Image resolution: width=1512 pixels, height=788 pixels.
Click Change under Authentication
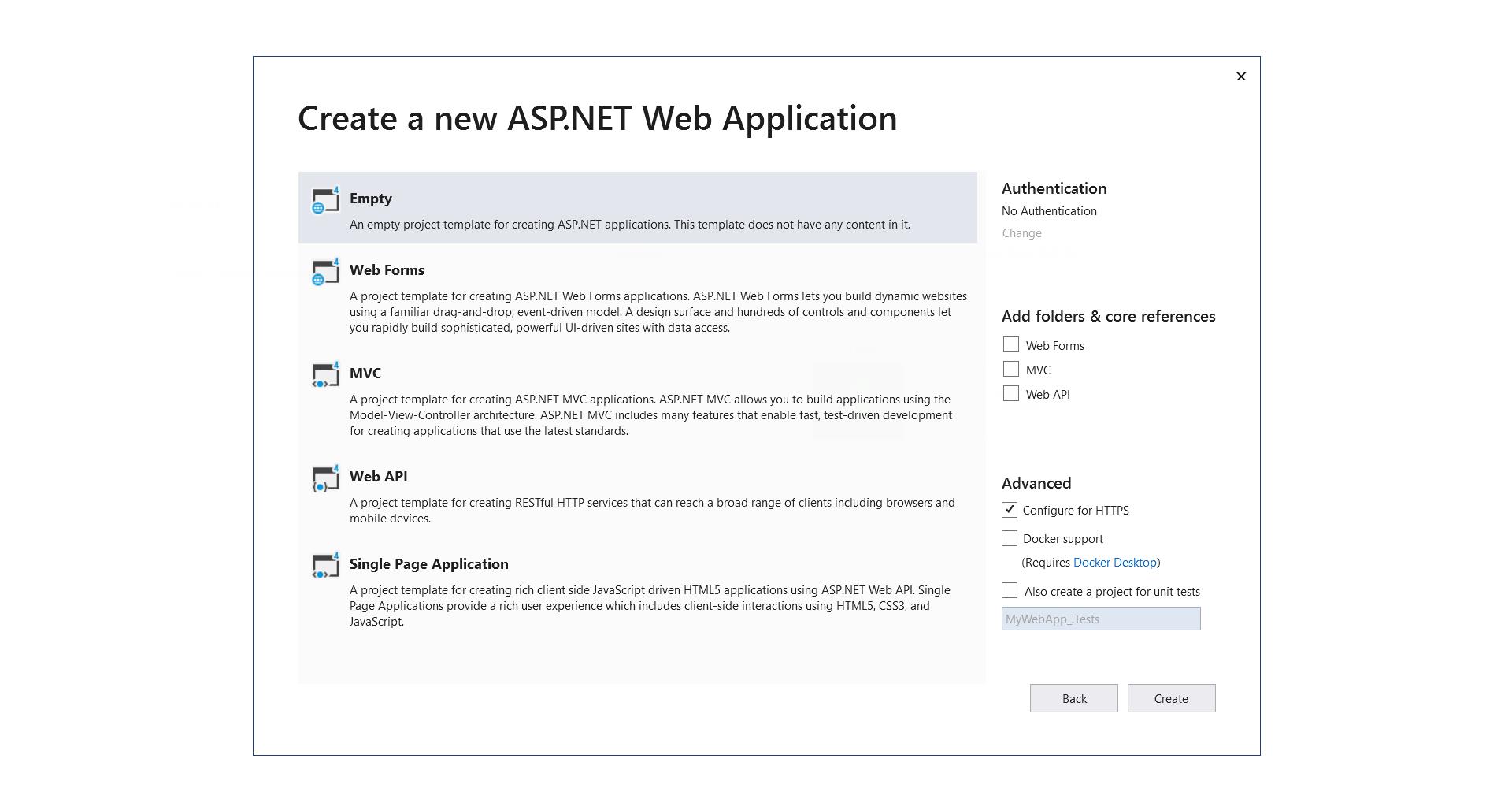1021,233
